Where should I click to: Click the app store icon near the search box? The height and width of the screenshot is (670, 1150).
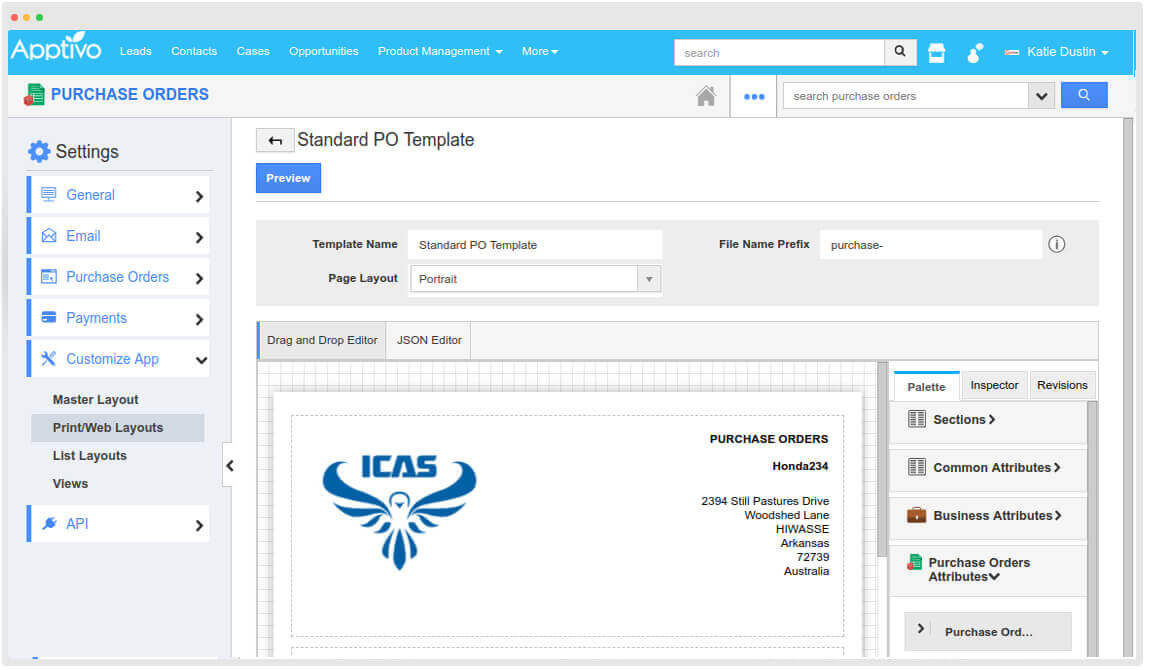(x=936, y=52)
